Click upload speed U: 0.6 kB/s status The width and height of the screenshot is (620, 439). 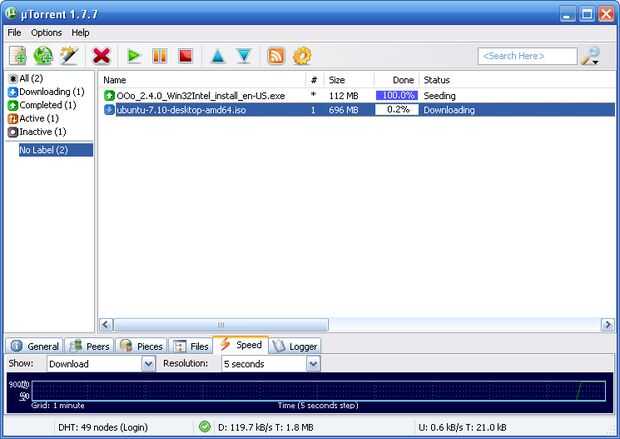tap(462, 427)
